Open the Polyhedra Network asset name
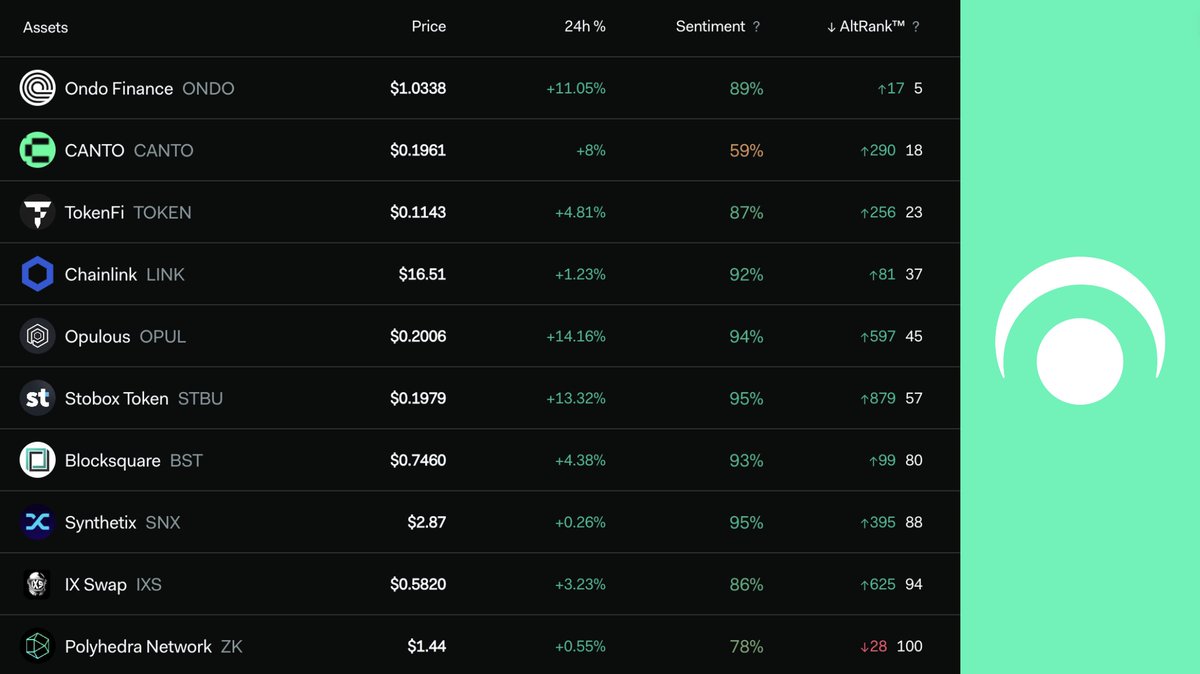 (x=138, y=646)
